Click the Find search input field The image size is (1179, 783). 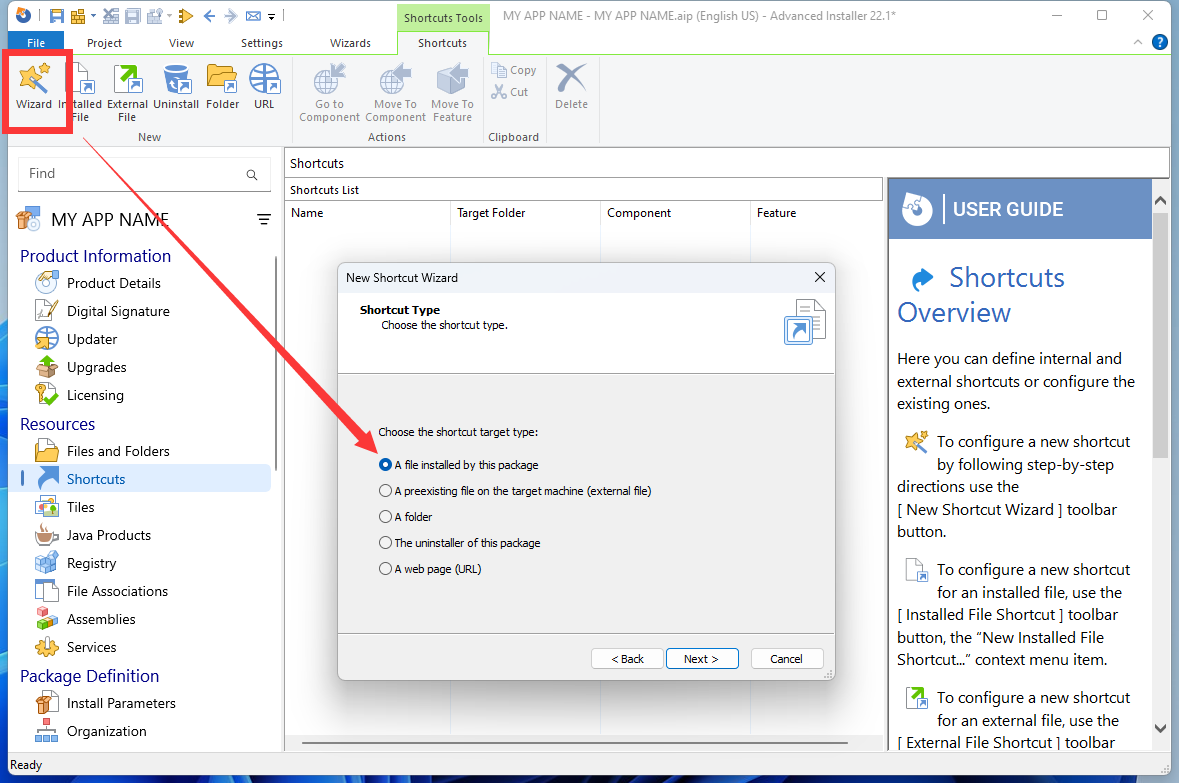(x=135, y=174)
